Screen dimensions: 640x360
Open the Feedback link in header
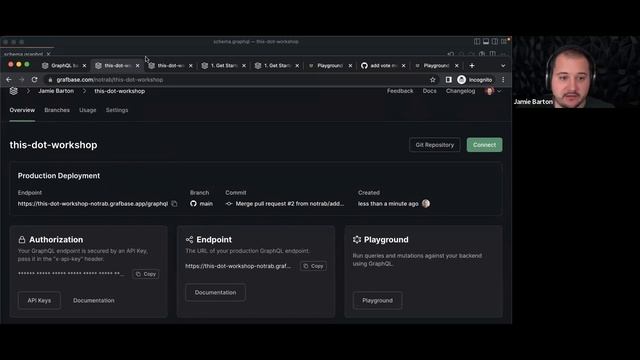click(400, 91)
